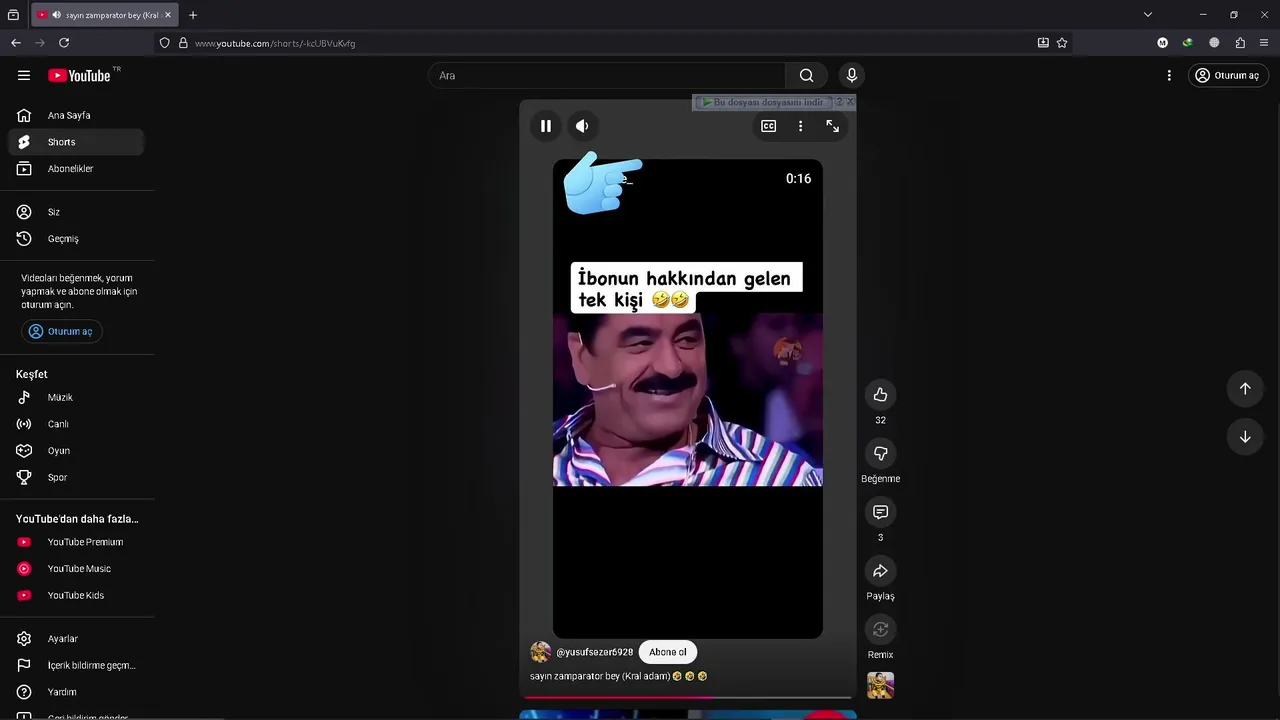
Task: Bookmark this page with star icon
Action: [1062, 43]
